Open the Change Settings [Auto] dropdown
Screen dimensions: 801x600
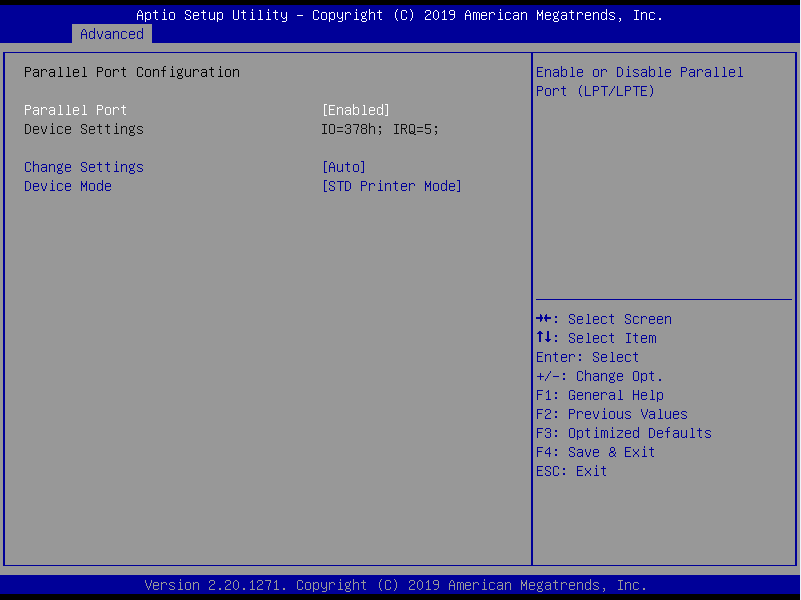(343, 167)
